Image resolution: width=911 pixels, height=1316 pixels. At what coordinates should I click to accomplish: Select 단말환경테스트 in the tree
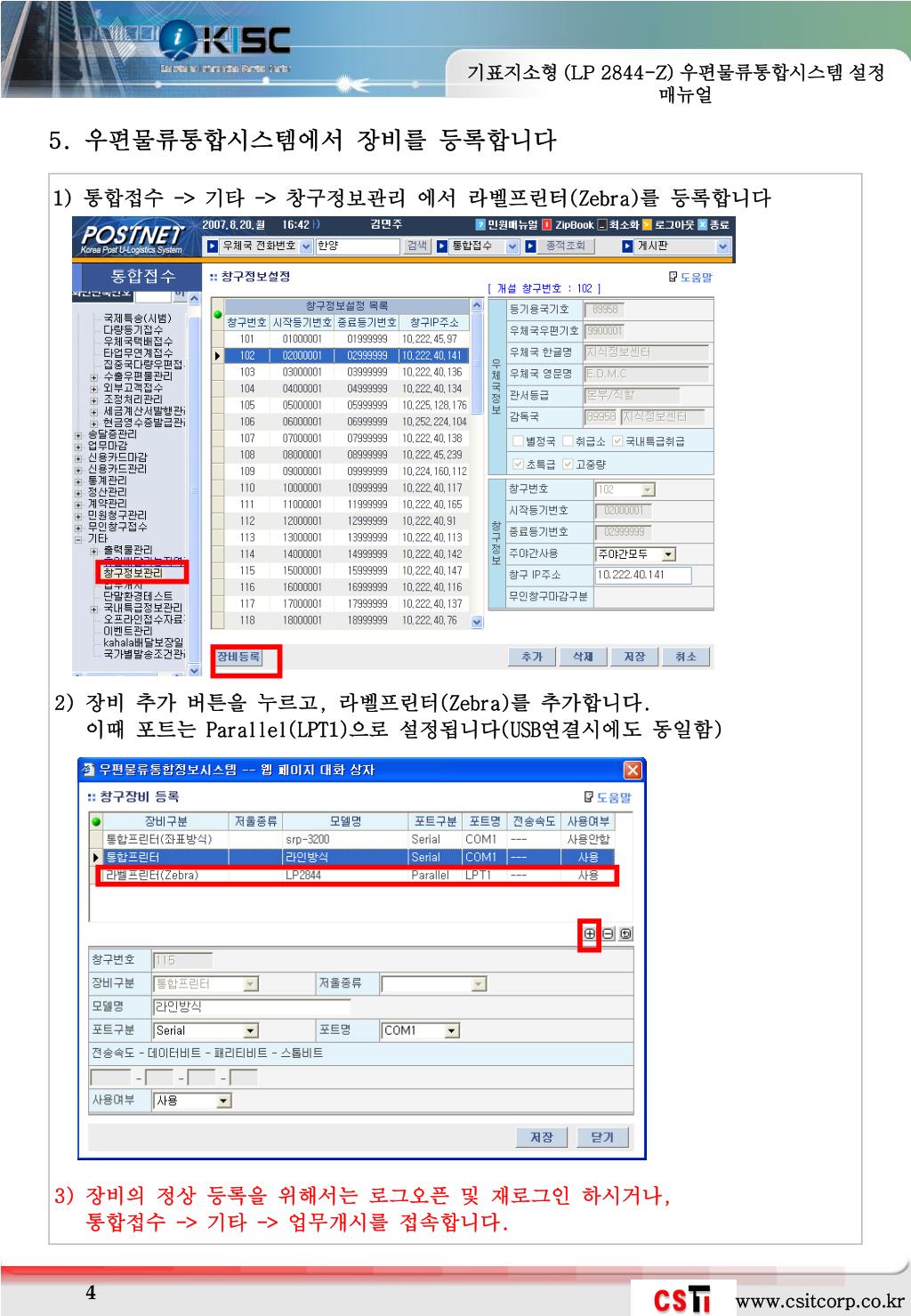click(x=138, y=596)
